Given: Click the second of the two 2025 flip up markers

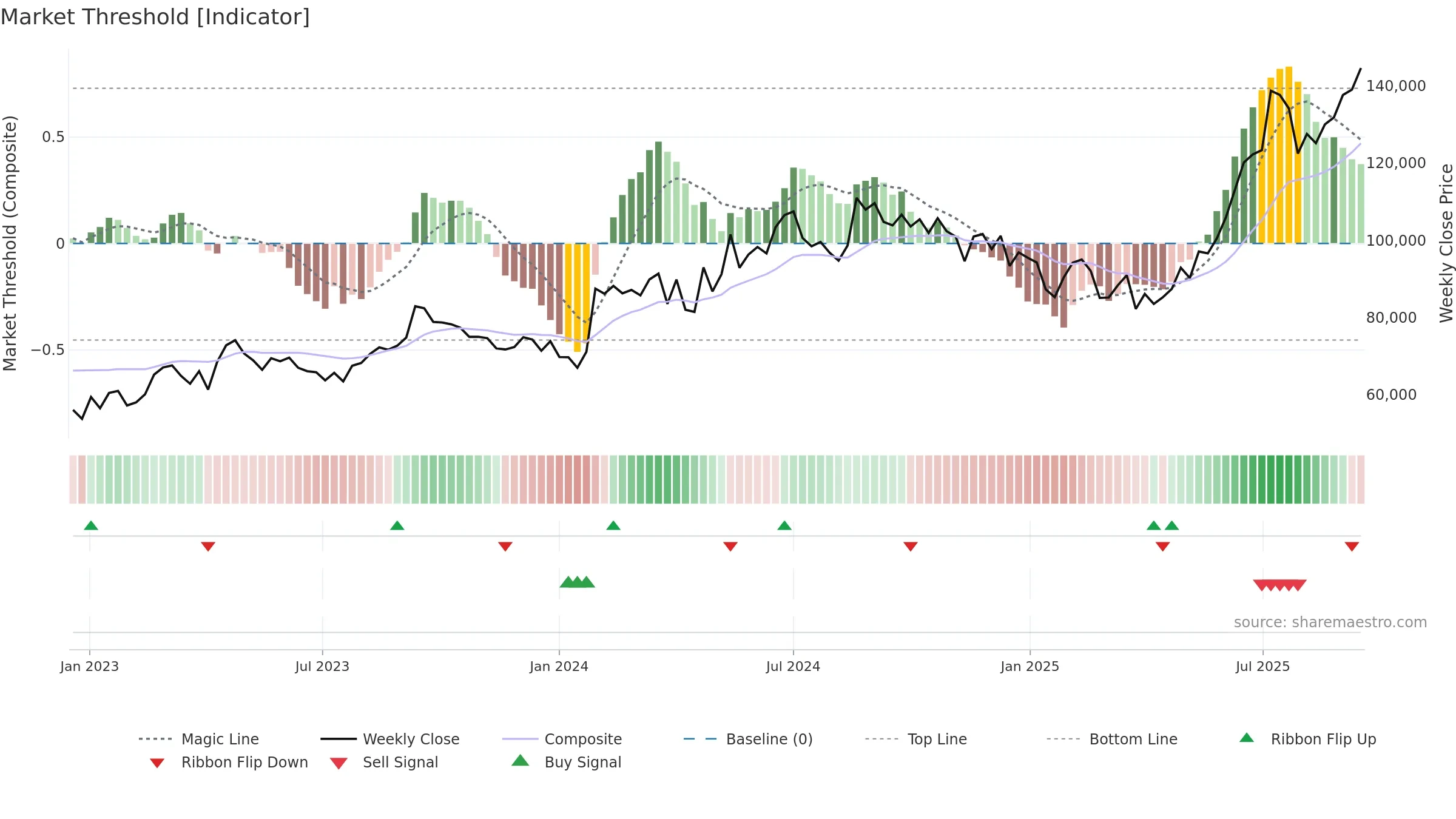Looking at the screenshot, I should click(1172, 525).
